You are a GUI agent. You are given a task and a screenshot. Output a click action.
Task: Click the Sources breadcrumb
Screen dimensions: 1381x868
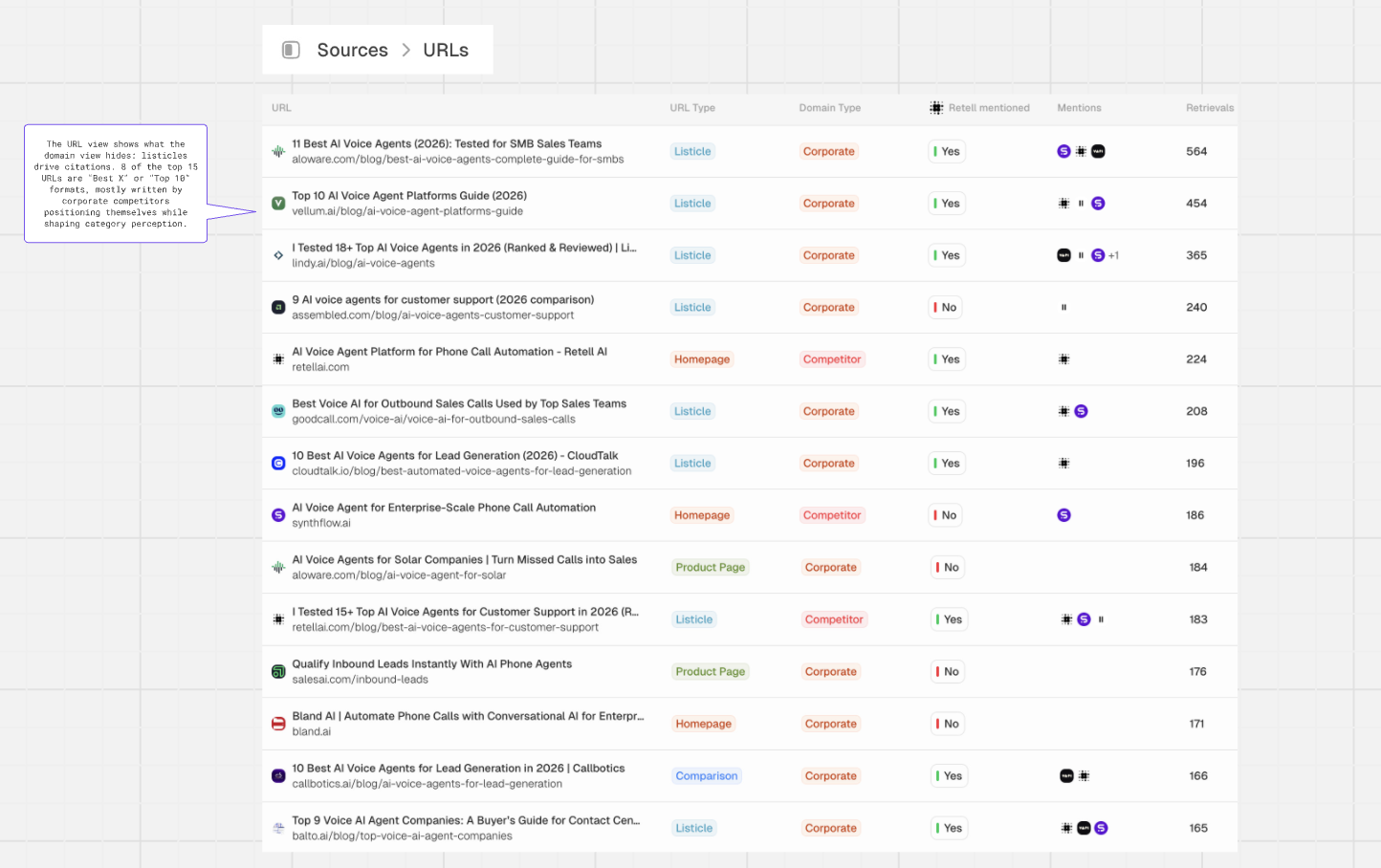point(352,50)
